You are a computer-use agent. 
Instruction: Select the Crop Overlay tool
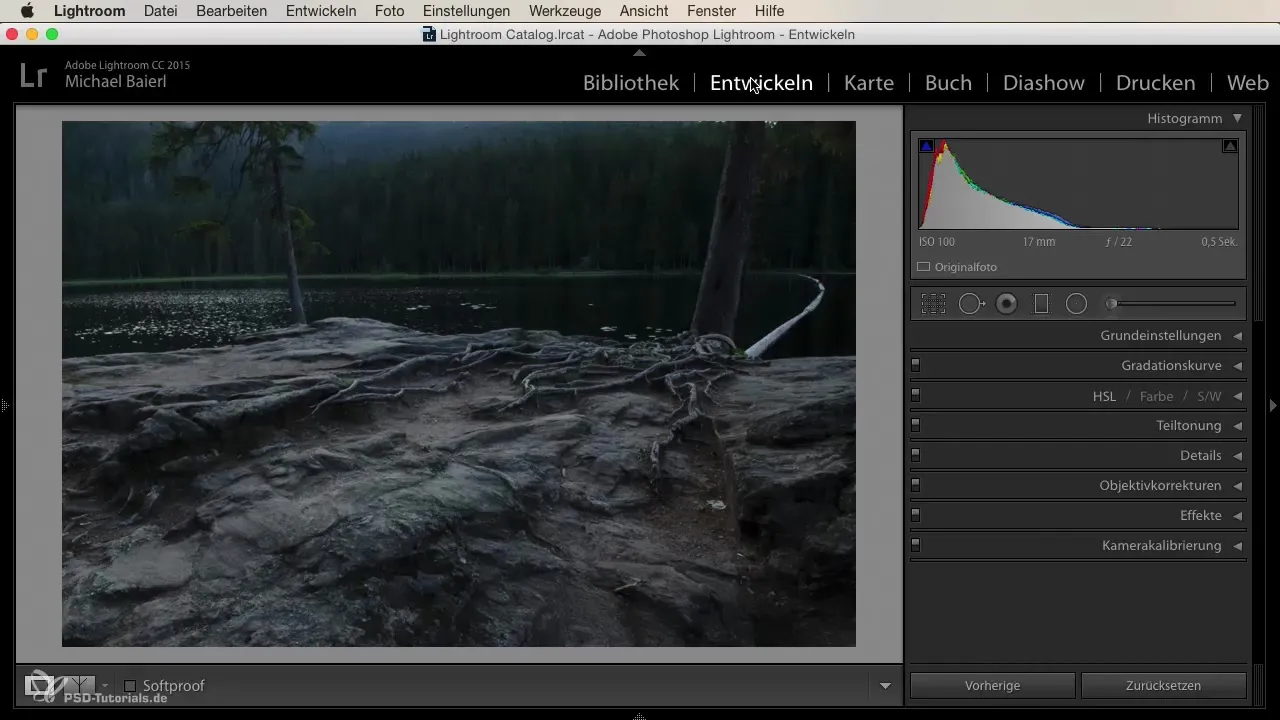click(933, 304)
